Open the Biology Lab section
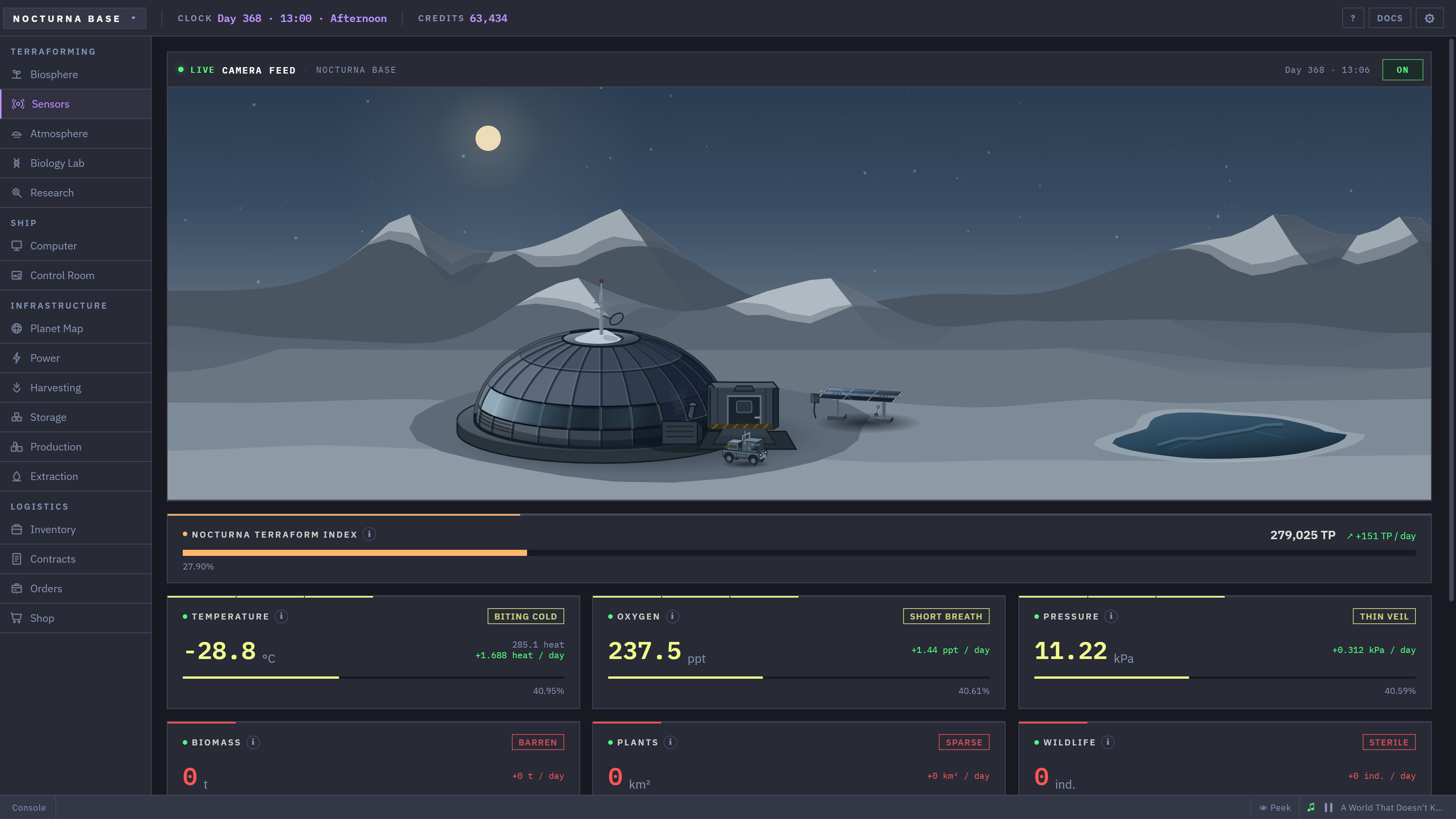This screenshot has width=1456, height=819. [76, 163]
